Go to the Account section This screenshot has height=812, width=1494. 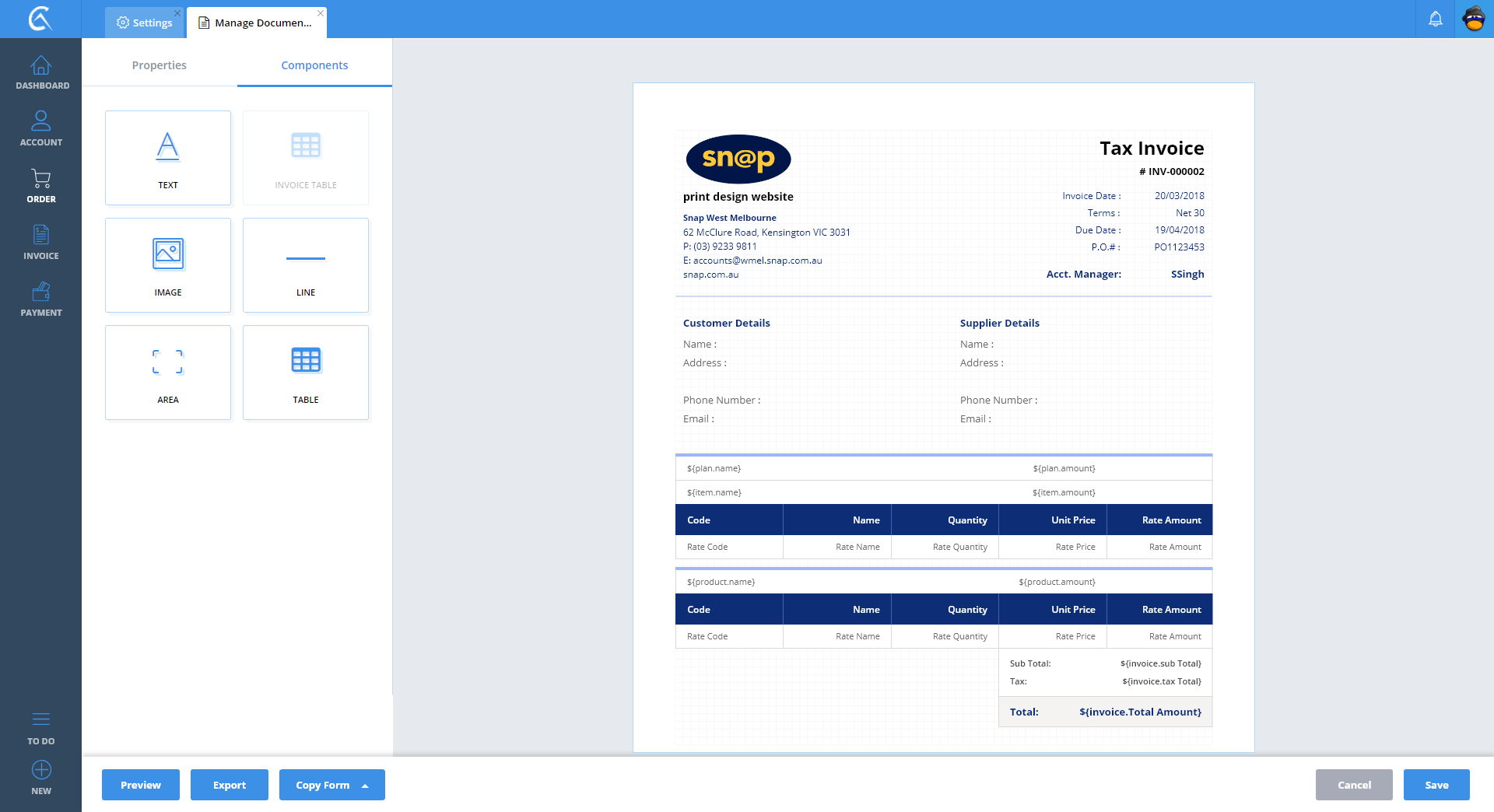41,129
